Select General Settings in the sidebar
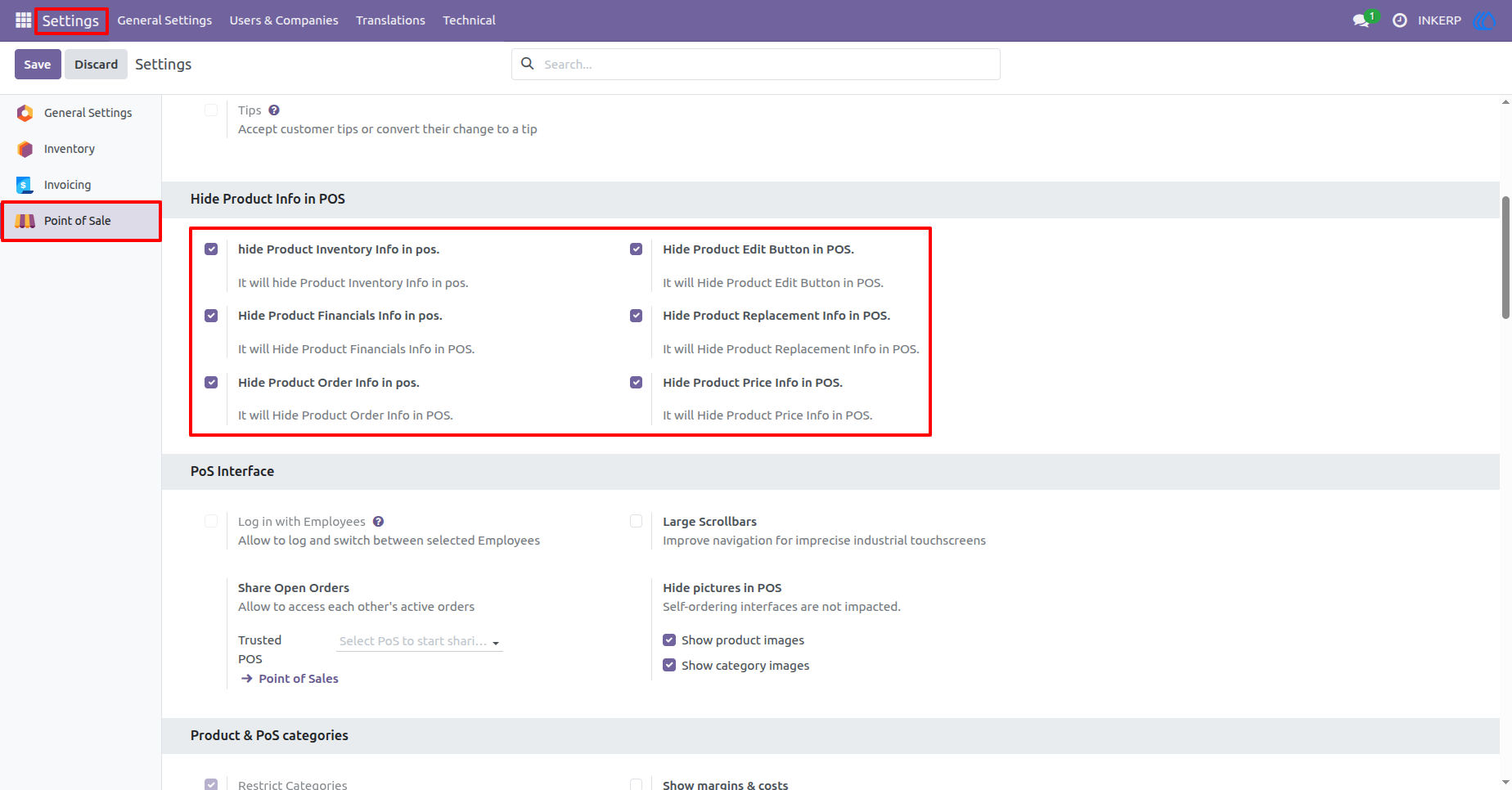The width and height of the screenshot is (1512, 790). pyautogui.click(x=81, y=113)
